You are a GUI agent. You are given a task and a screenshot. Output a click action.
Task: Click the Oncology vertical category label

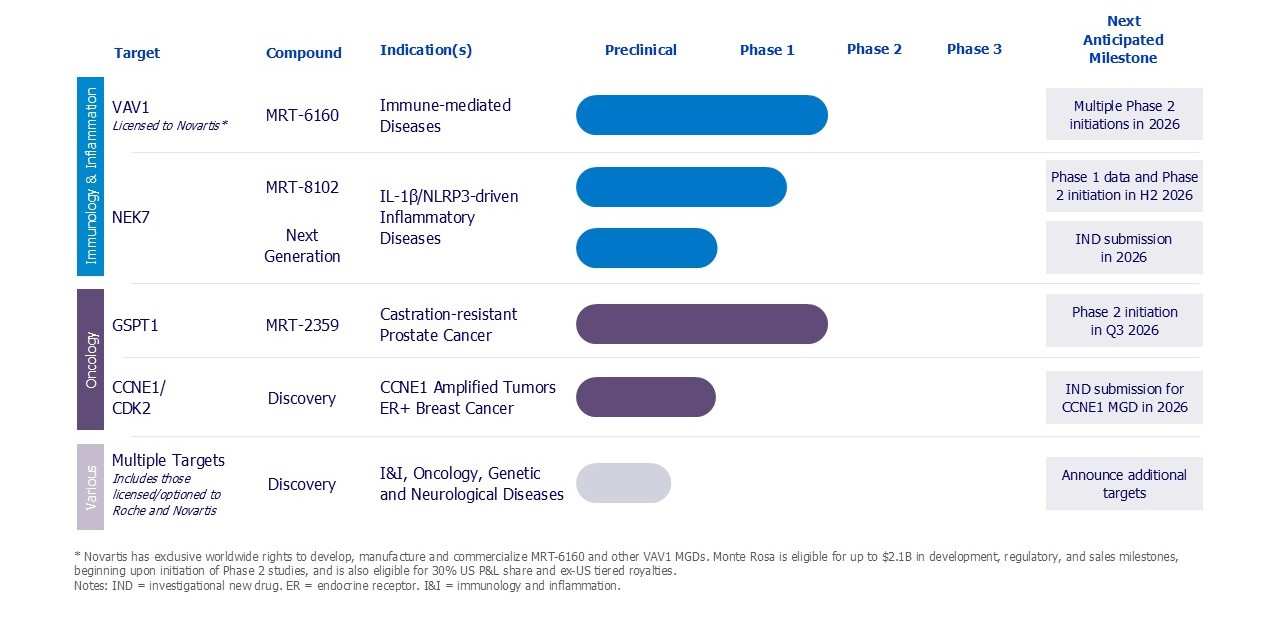[90, 360]
